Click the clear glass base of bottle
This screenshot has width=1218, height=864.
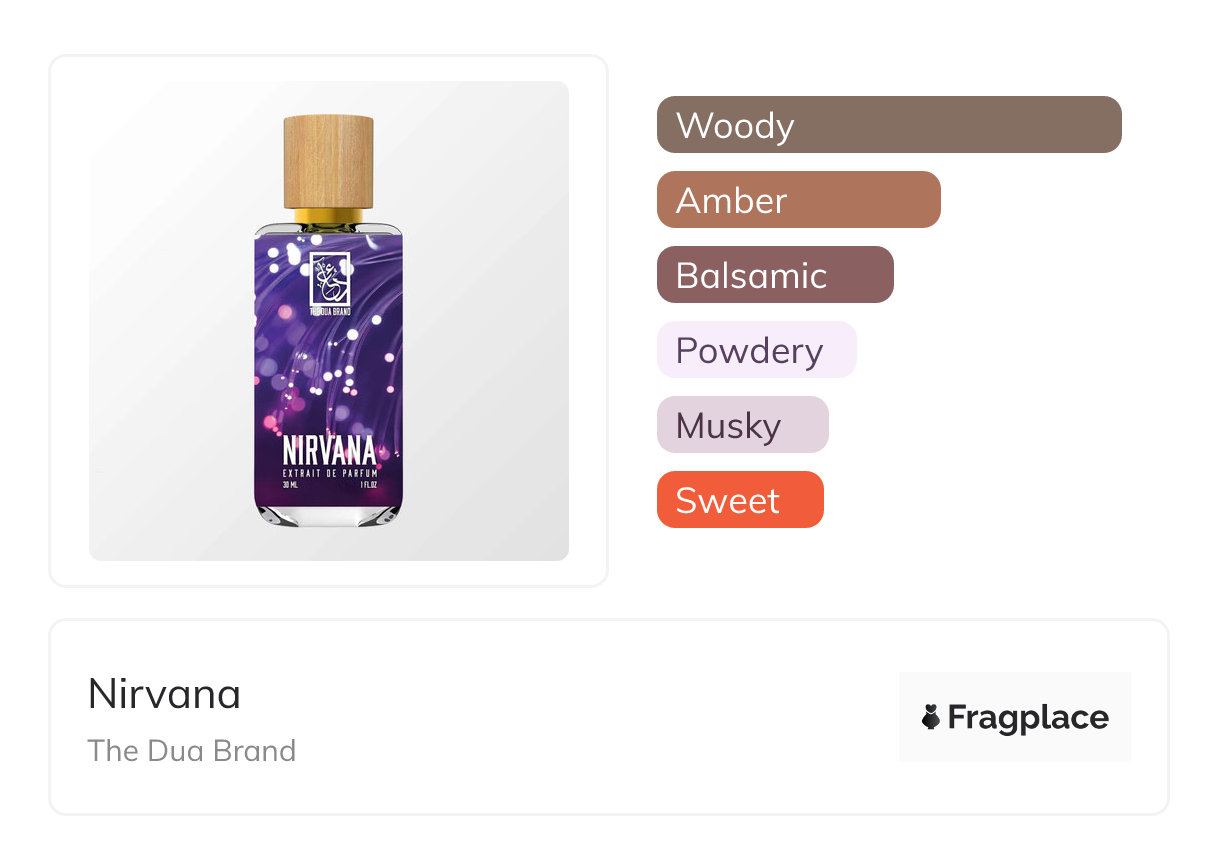tap(328, 513)
